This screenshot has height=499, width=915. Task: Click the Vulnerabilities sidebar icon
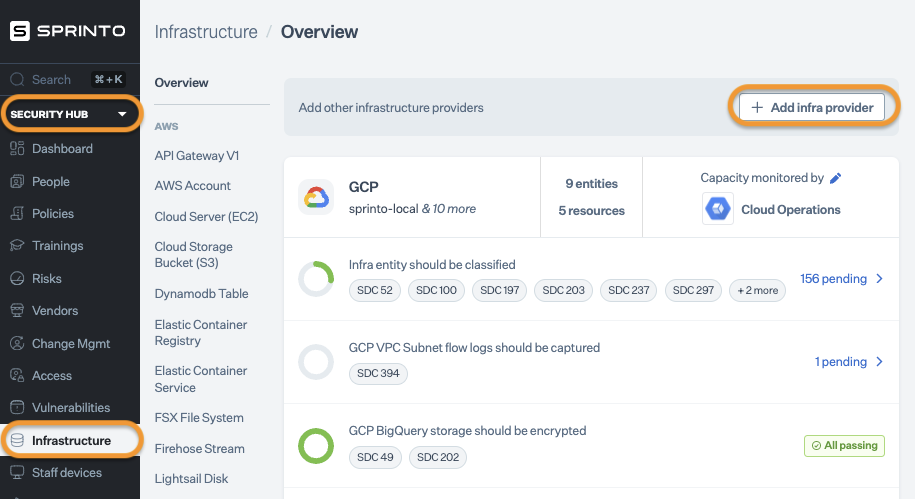[x=17, y=407]
